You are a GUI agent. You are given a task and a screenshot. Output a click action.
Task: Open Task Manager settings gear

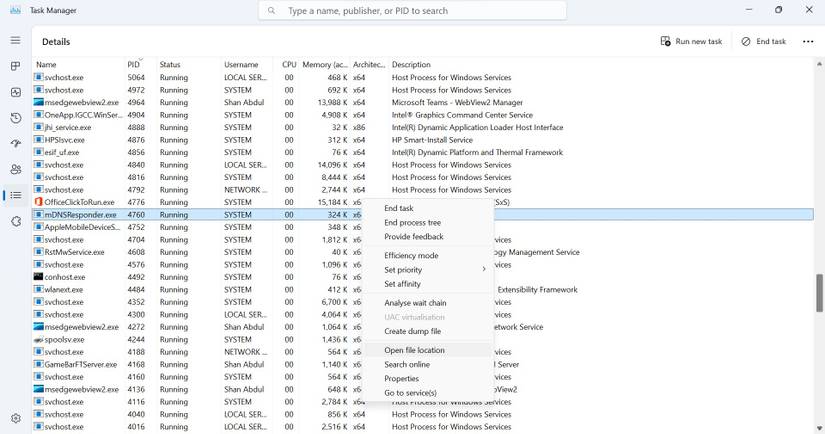16,418
